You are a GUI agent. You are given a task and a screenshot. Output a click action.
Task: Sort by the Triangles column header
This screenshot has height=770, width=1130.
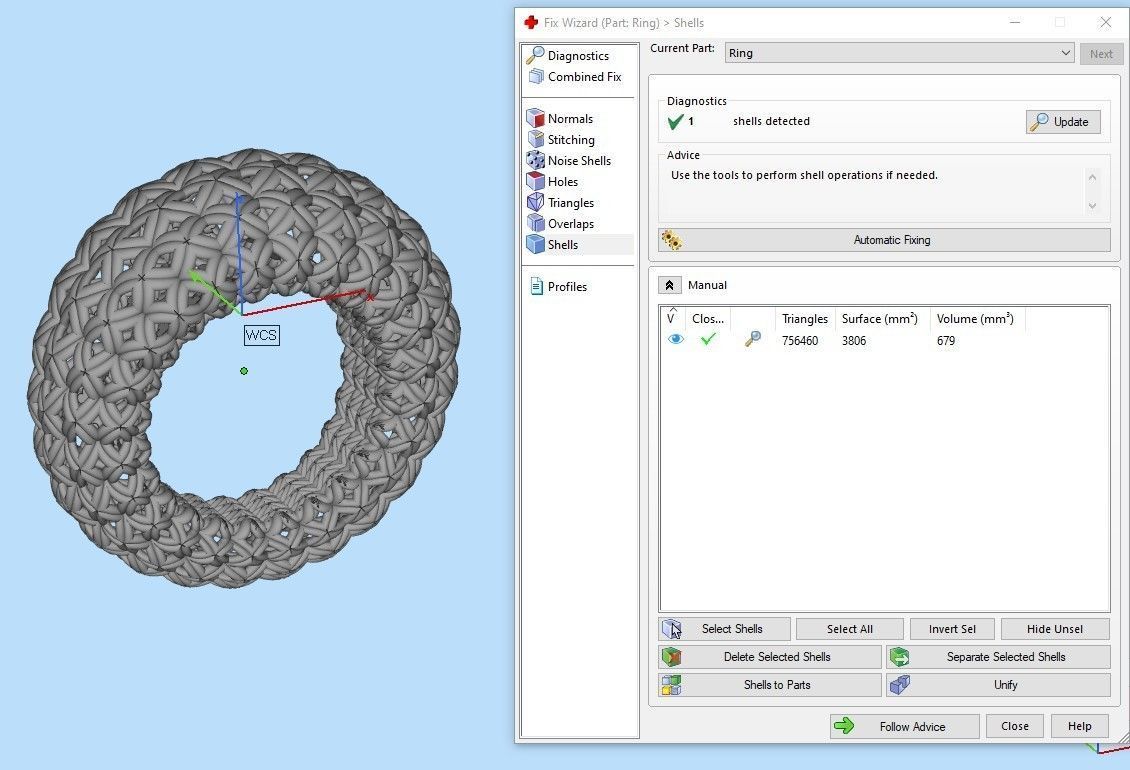tap(804, 319)
